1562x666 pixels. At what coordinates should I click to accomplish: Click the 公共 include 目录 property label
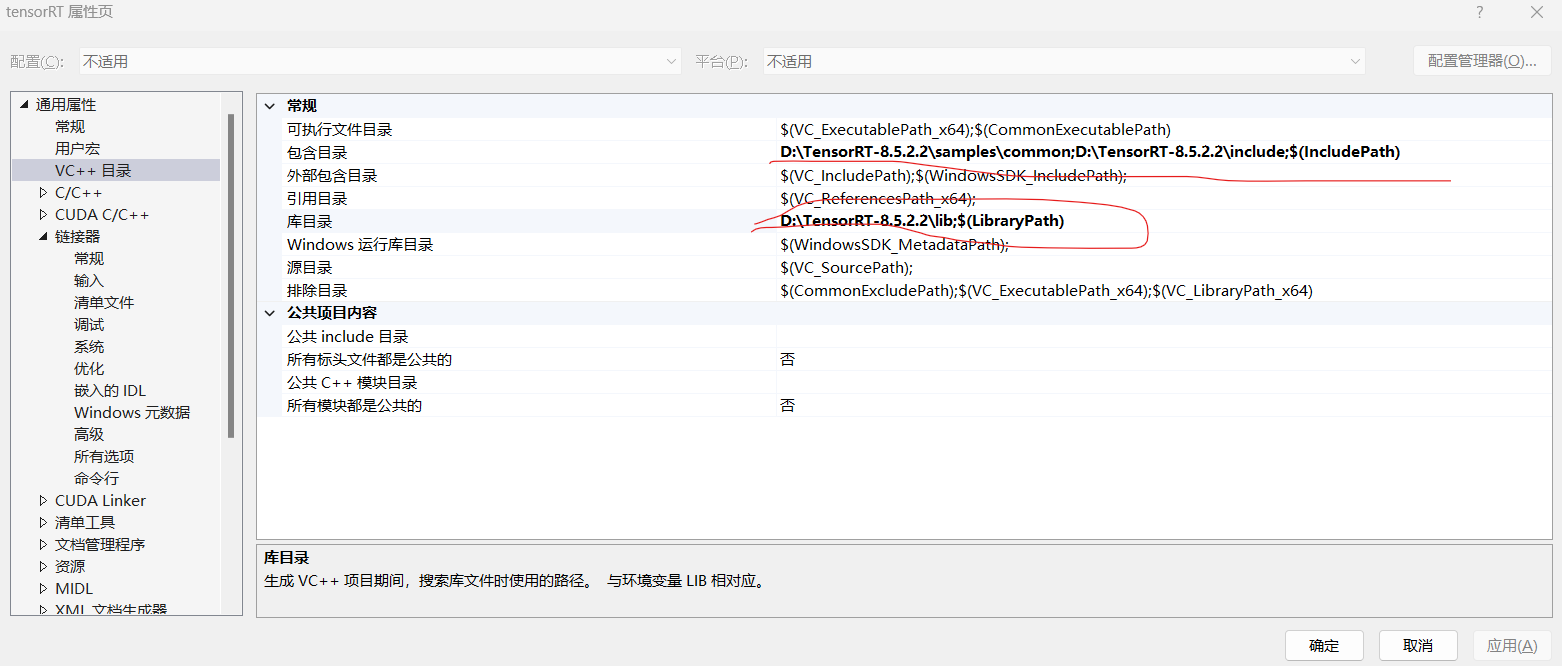pos(348,337)
